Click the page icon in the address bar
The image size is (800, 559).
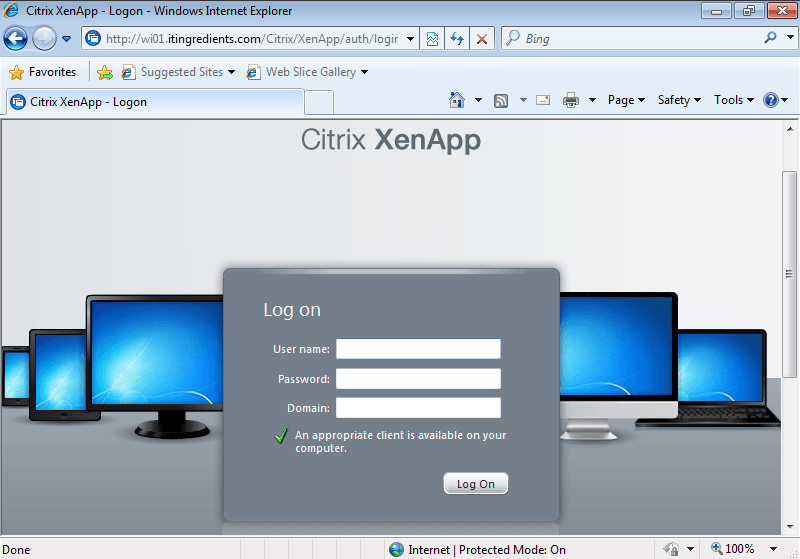pyautogui.click(x=93, y=38)
